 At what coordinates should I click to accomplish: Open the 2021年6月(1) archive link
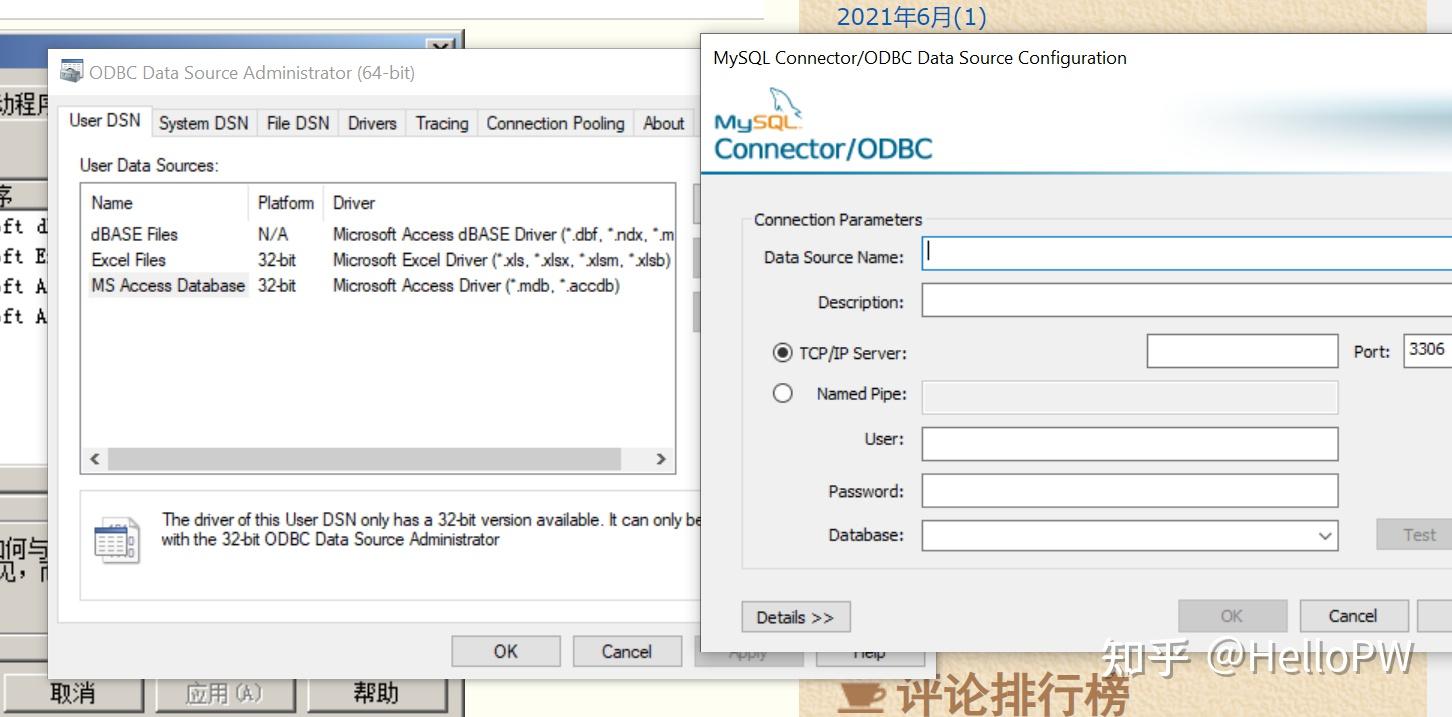click(x=911, y=16)
